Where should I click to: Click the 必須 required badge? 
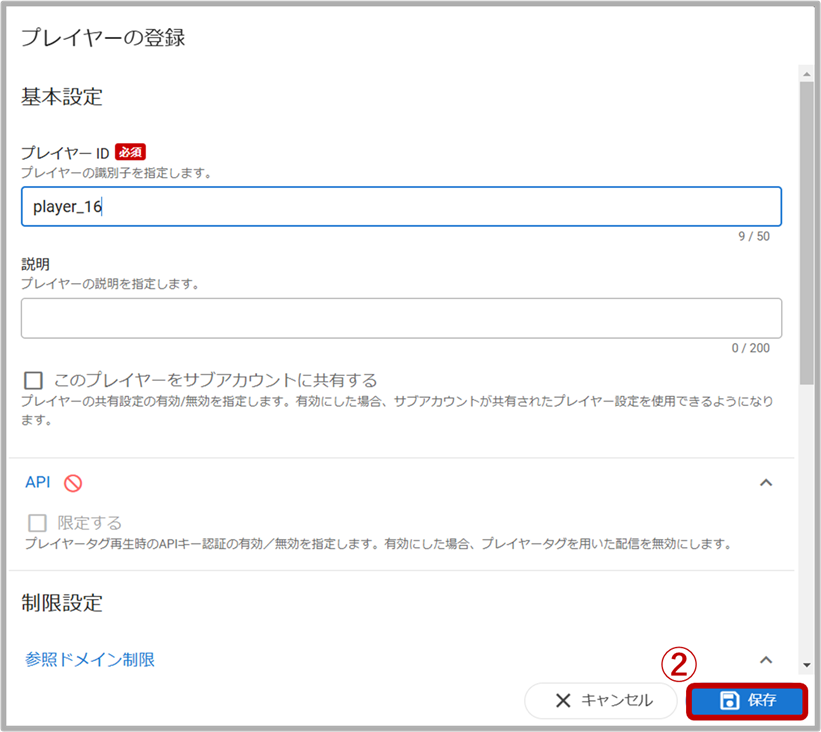click(130, 152)
